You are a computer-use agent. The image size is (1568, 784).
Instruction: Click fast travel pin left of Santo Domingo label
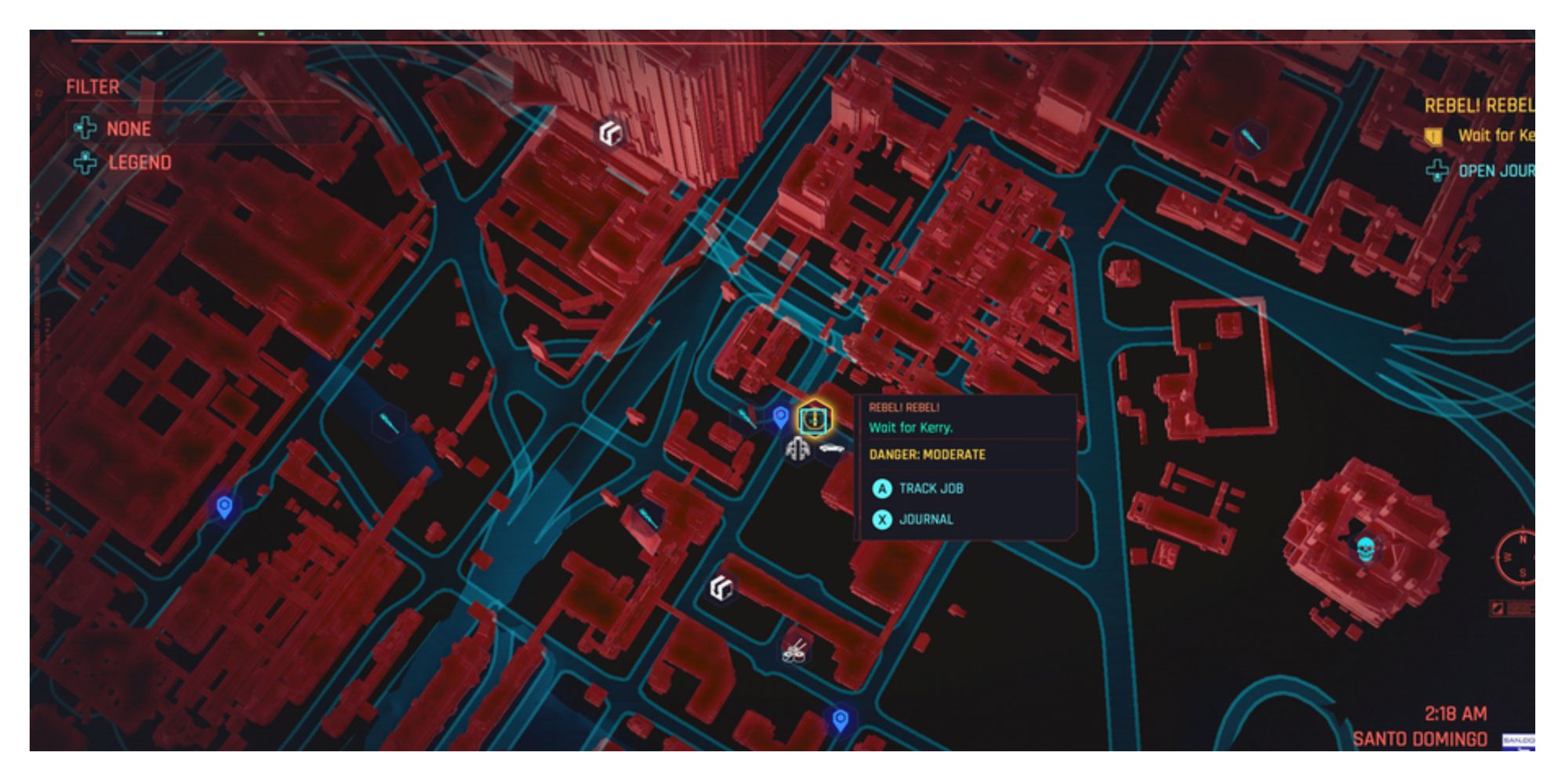coord(840,720)
